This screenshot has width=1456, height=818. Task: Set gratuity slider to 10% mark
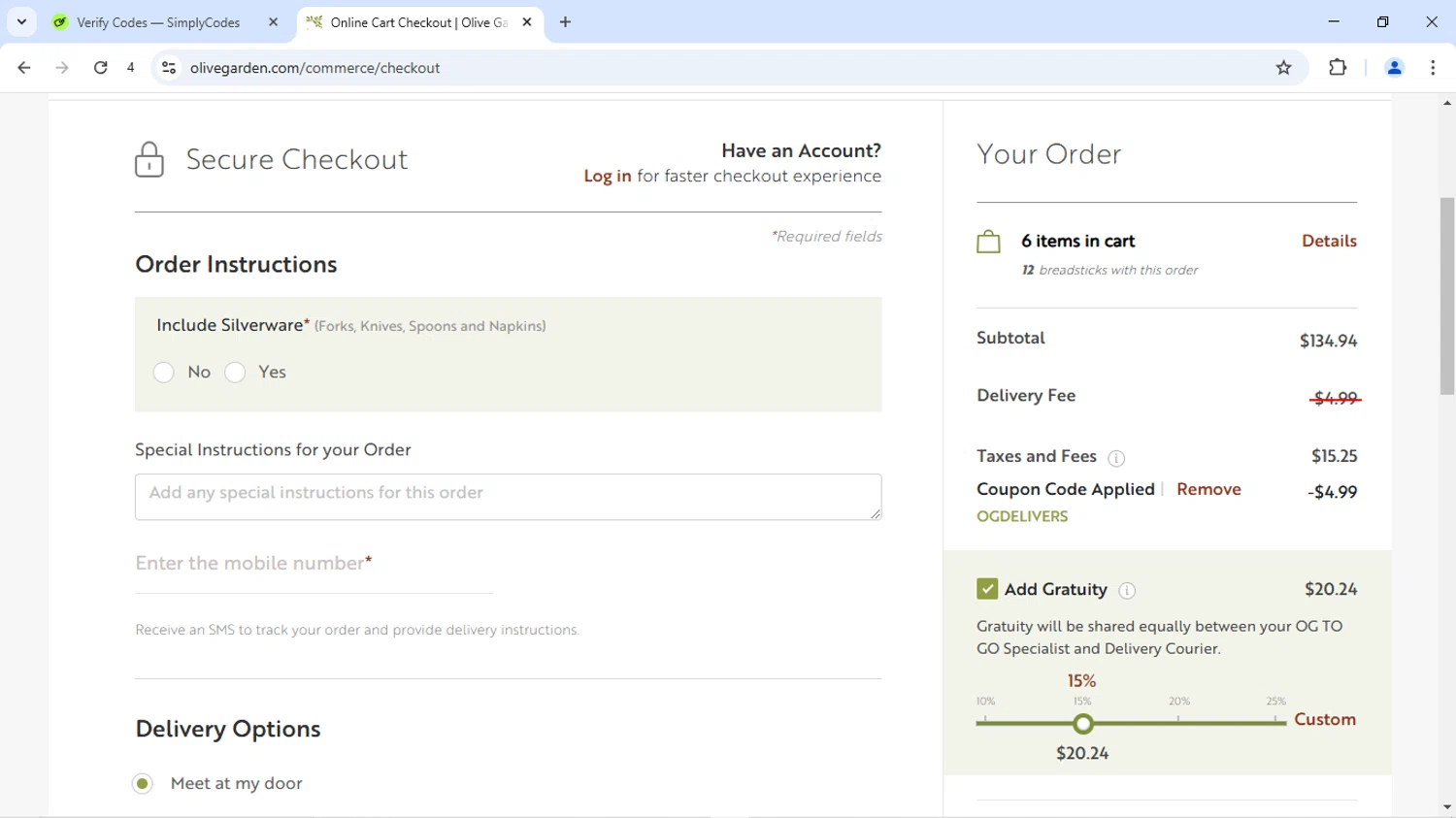tap(985, 722)
